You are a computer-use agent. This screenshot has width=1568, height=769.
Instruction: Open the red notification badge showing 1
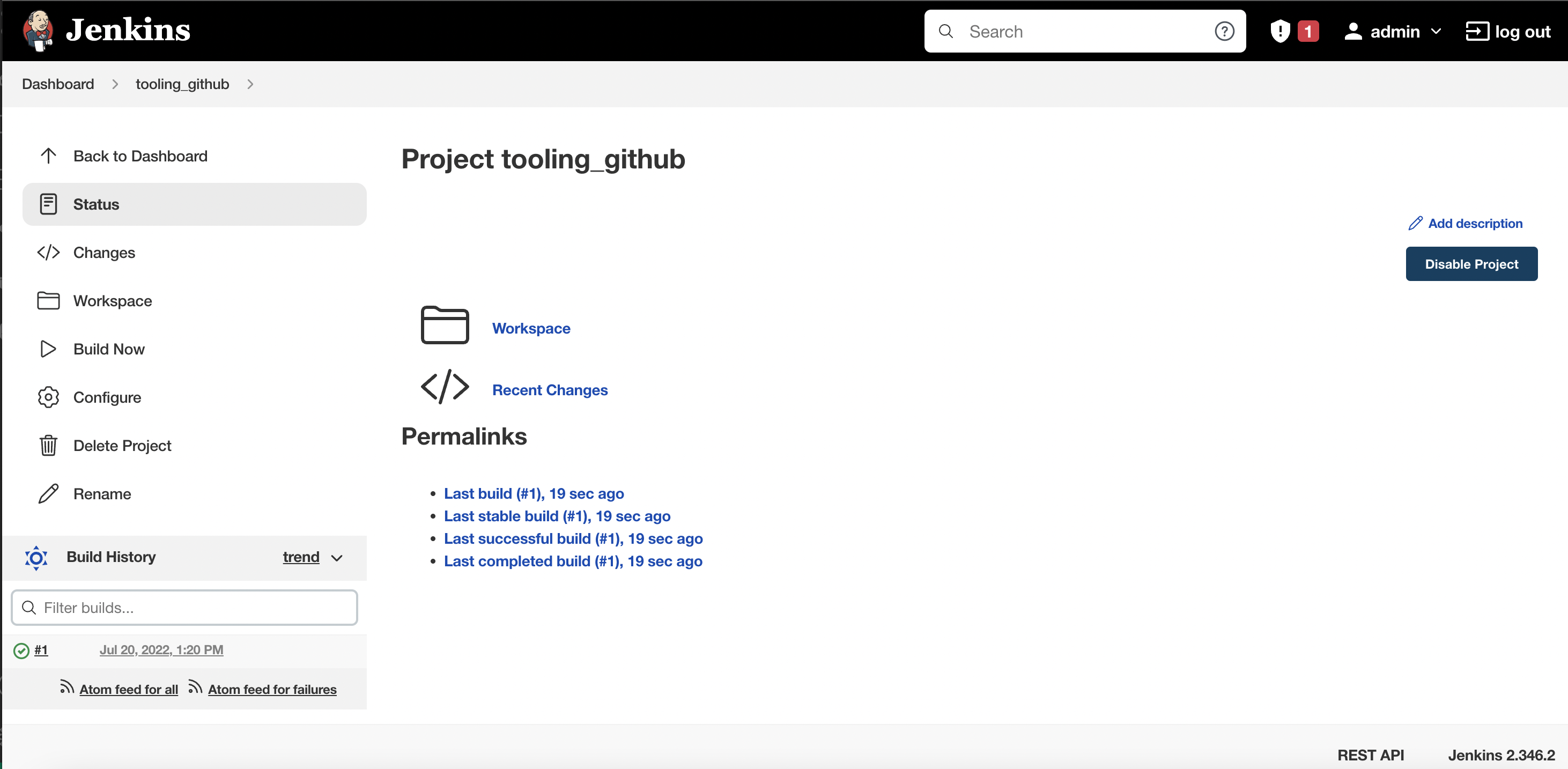coord(1307,31)
